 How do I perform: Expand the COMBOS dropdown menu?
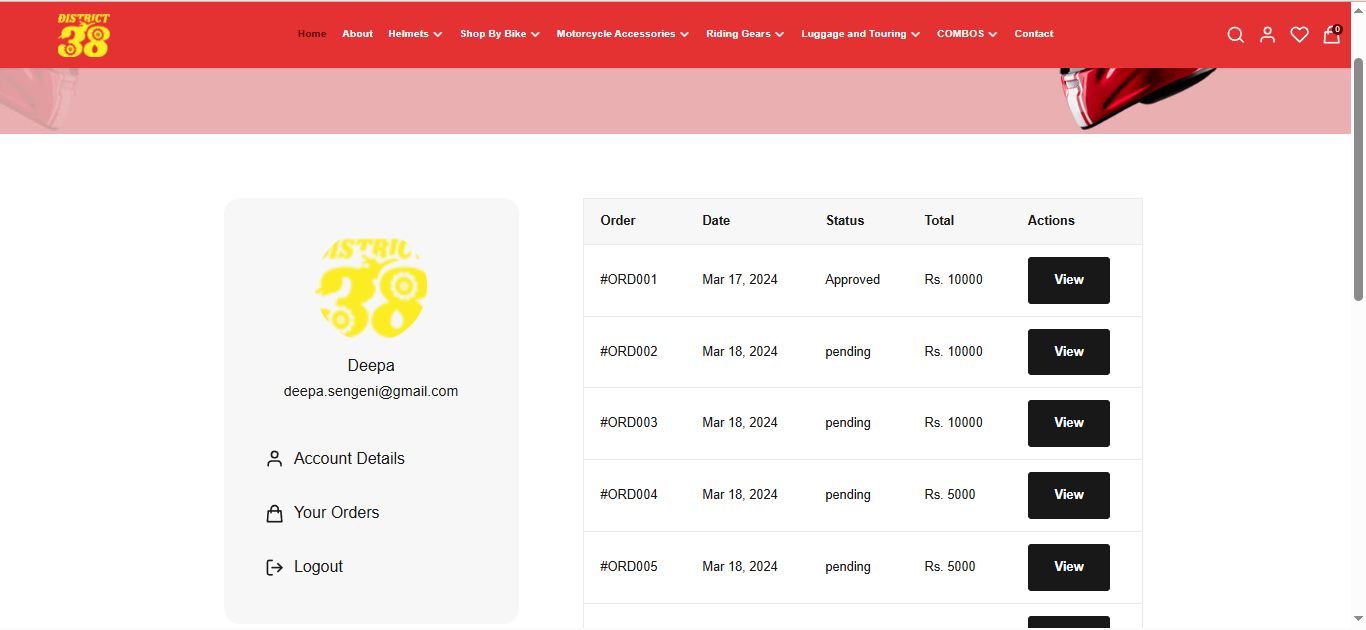pyautogui.click(x=966, y=34)
